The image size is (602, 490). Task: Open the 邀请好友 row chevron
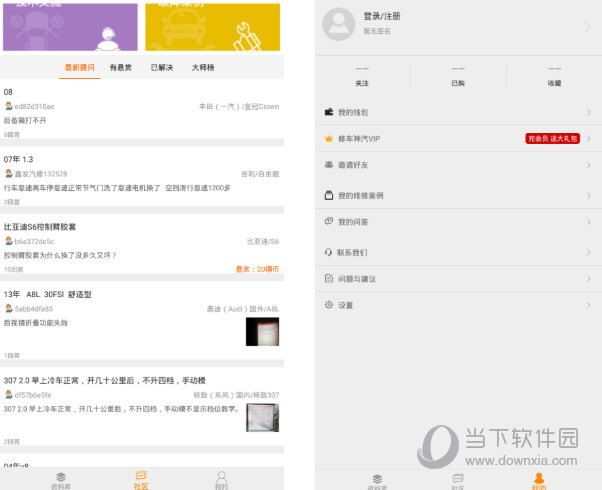tap(589, 165)
